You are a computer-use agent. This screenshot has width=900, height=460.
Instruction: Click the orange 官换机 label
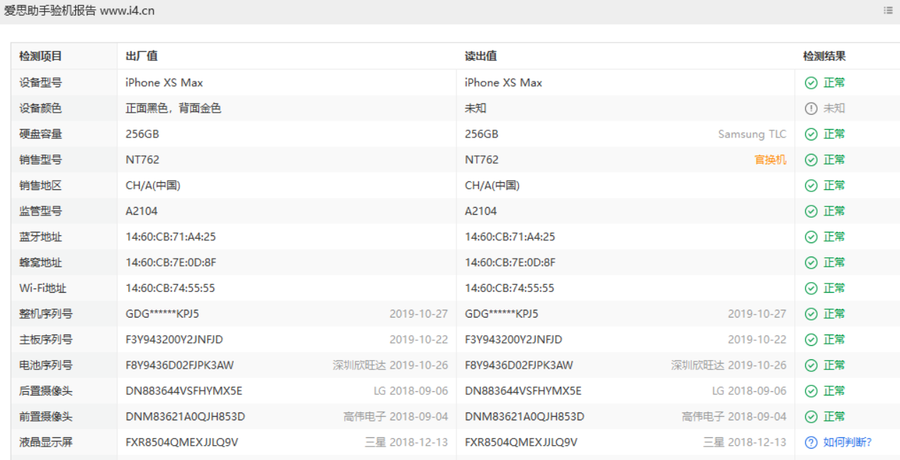click(x=770, y=160)
